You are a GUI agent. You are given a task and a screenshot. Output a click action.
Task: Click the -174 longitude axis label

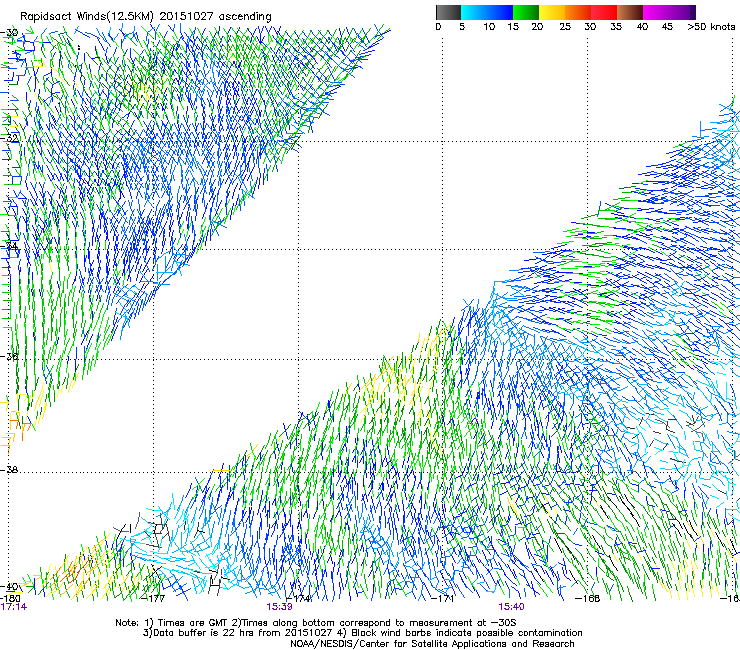(x=300, y=599)
